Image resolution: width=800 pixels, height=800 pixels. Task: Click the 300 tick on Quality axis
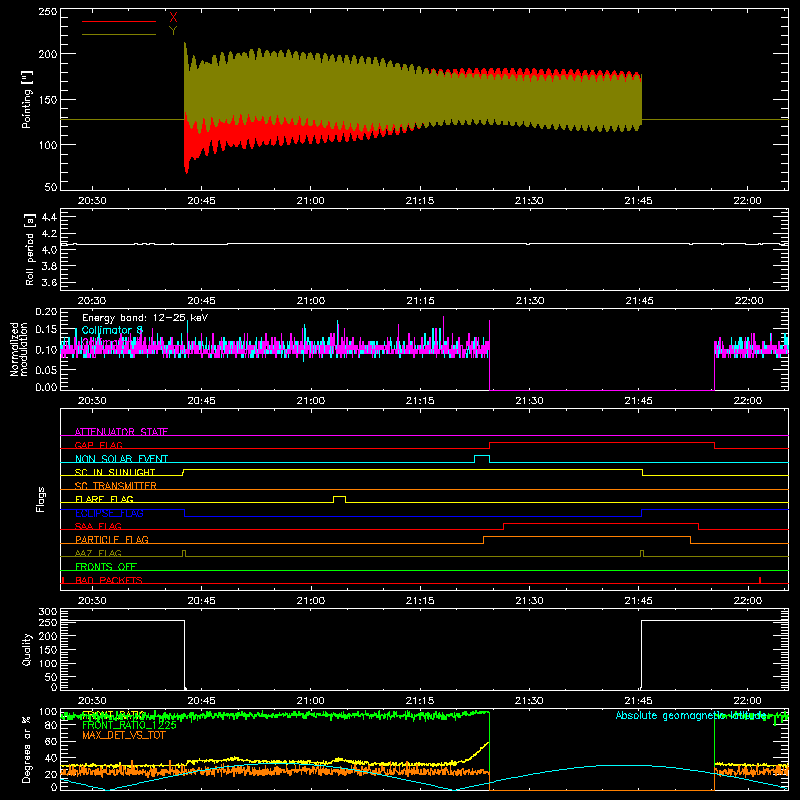pos(47,612)
